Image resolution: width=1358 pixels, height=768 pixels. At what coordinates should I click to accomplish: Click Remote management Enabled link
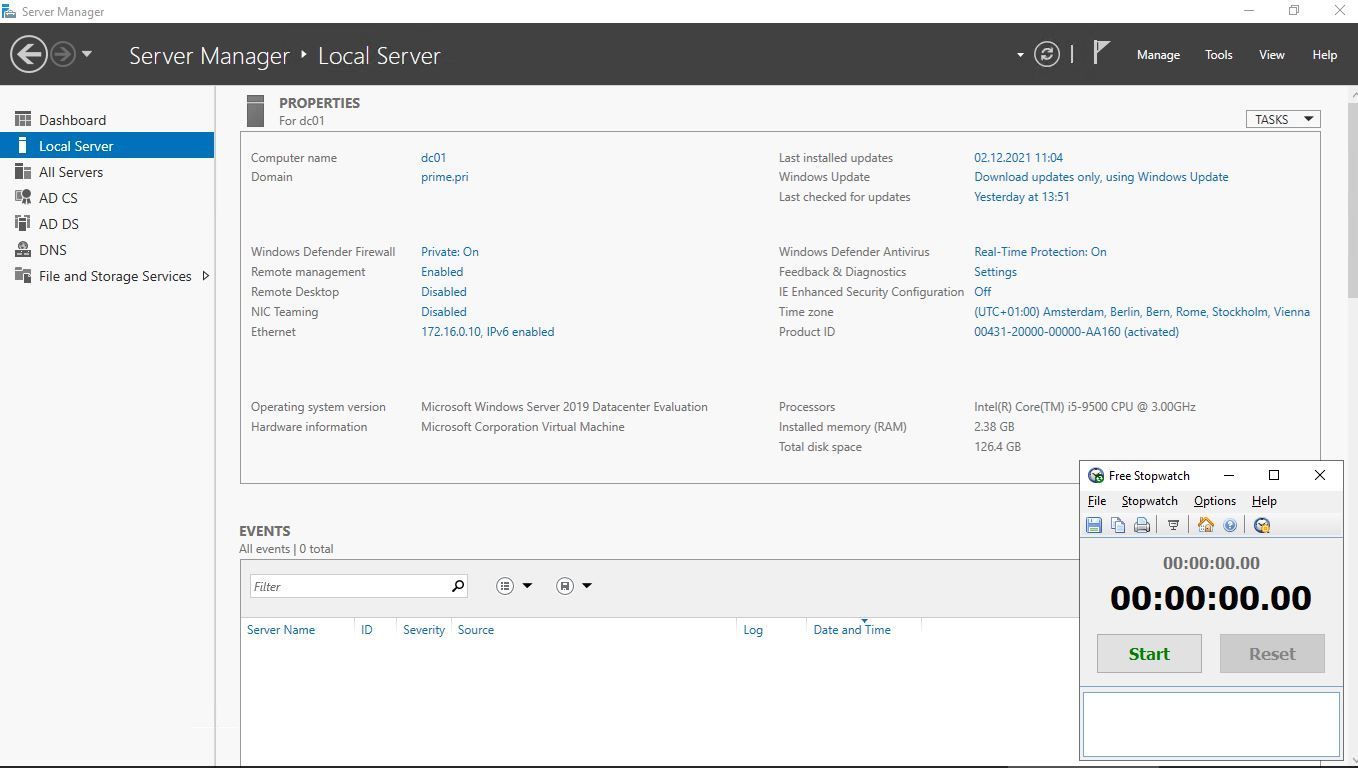(442, 272)
